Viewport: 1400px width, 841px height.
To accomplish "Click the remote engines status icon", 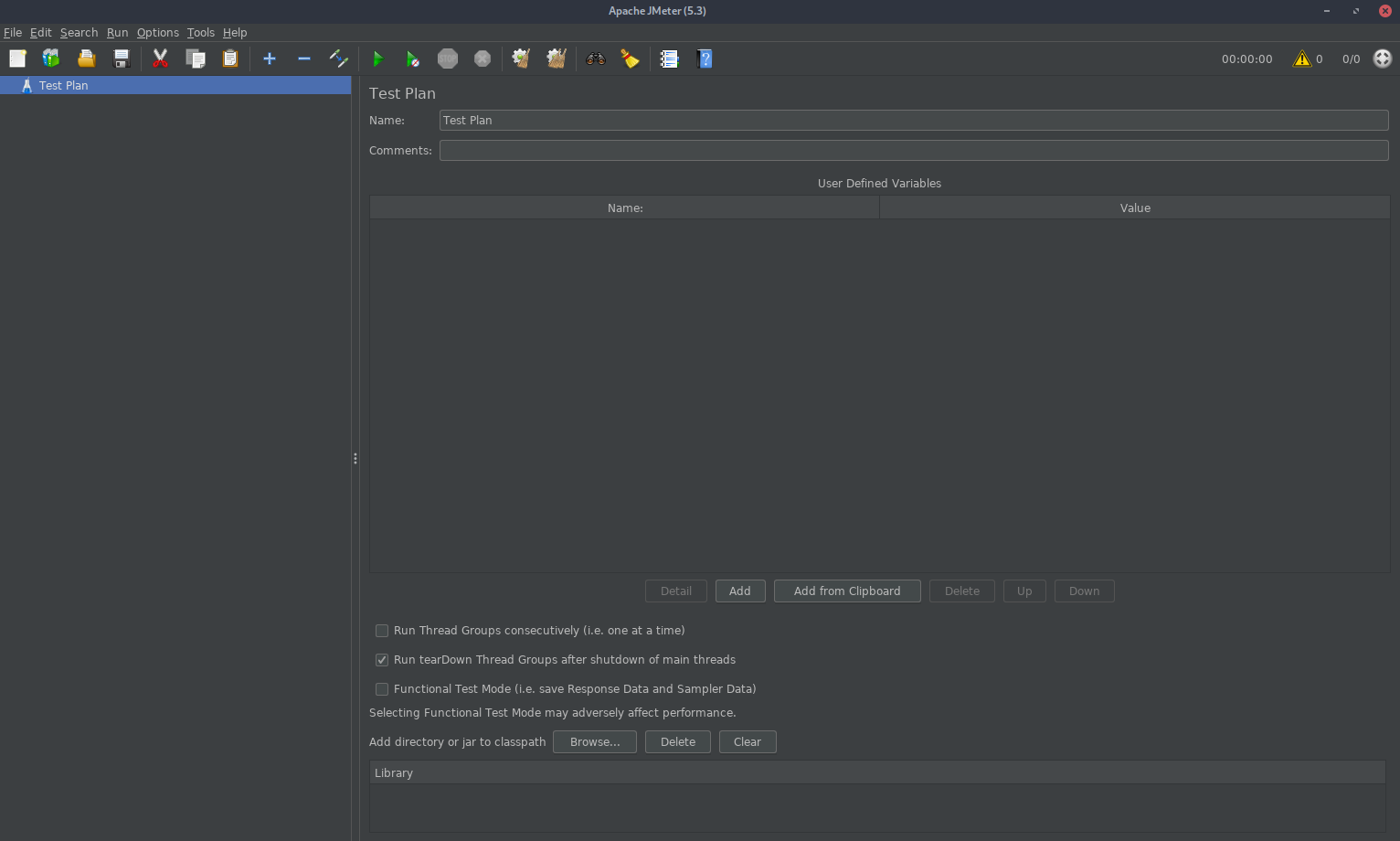I will [1383, 59].
